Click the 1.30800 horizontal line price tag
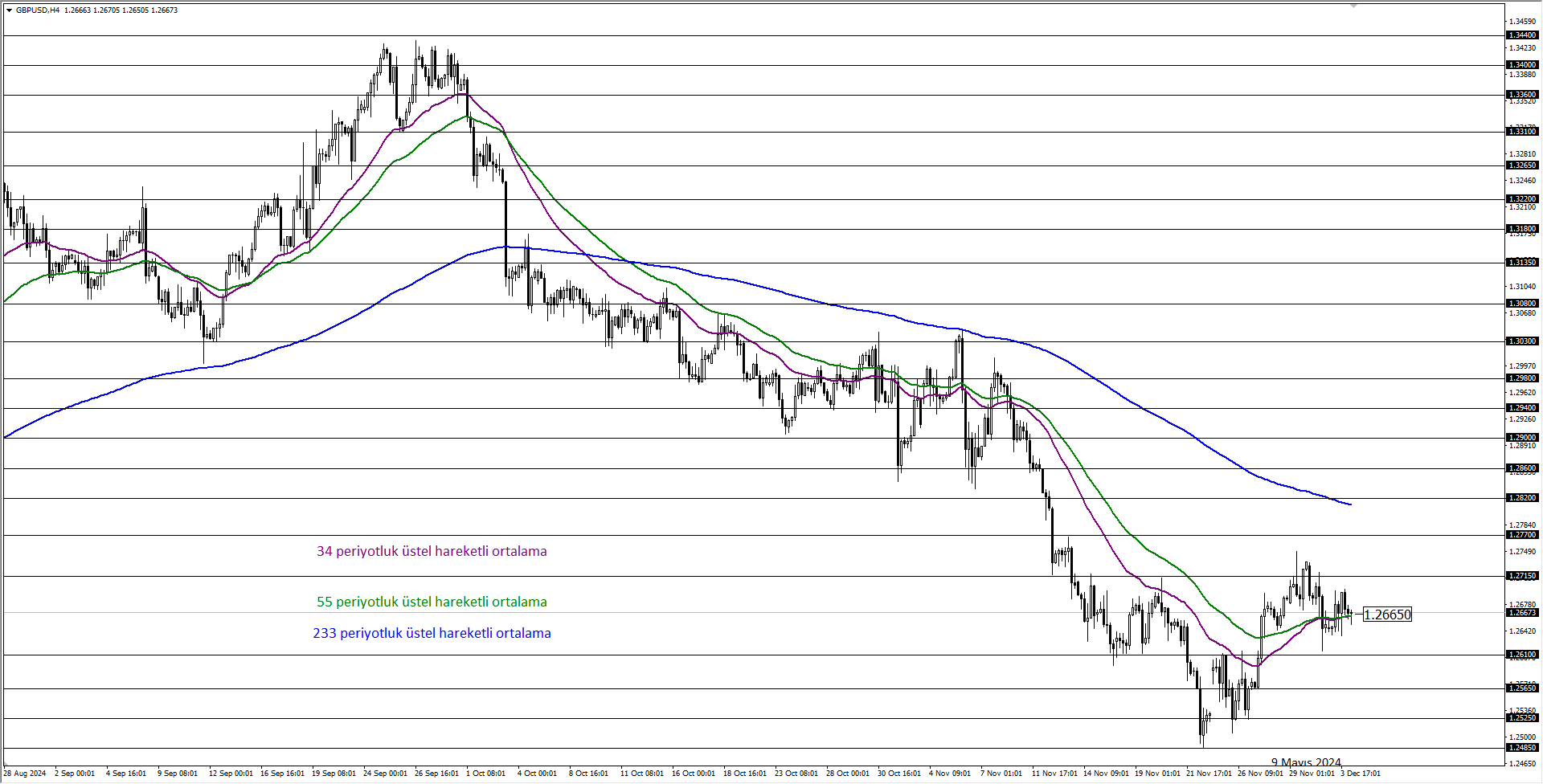This screenshot has height=784, width=1543. 1522,304
